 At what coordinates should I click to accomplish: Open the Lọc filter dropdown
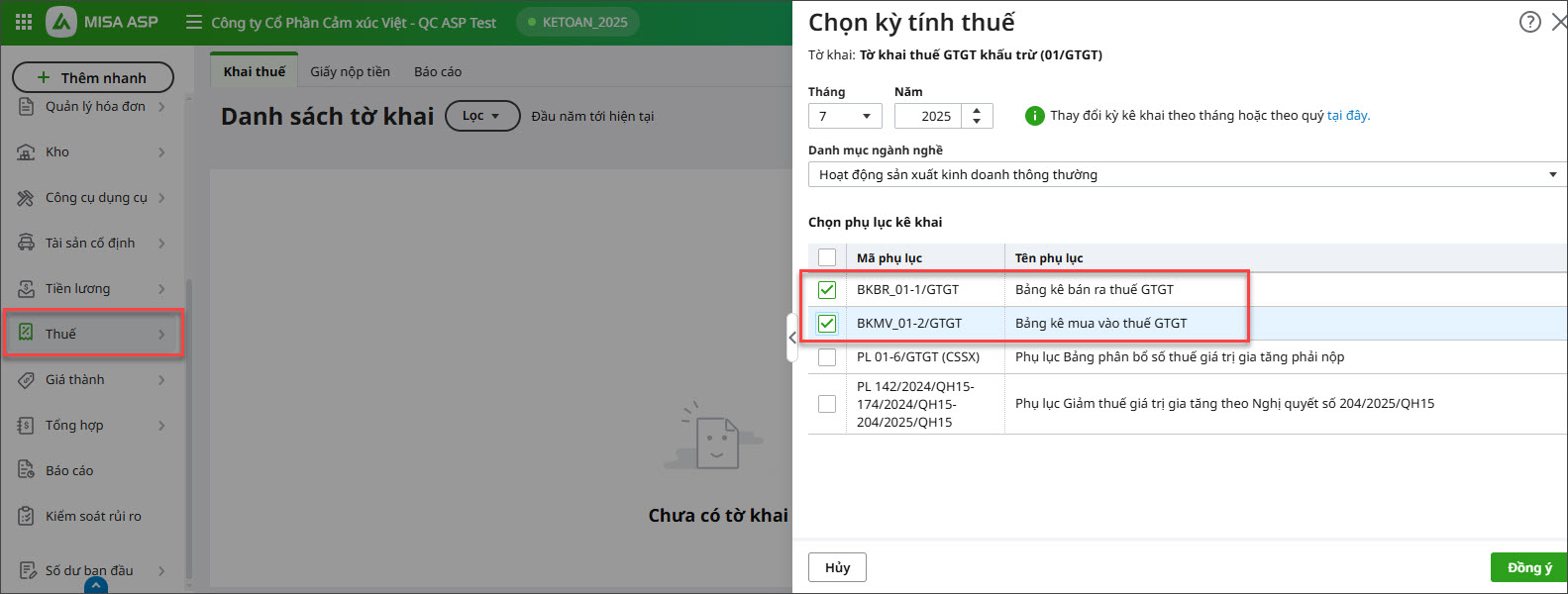[x=482, y=116]
